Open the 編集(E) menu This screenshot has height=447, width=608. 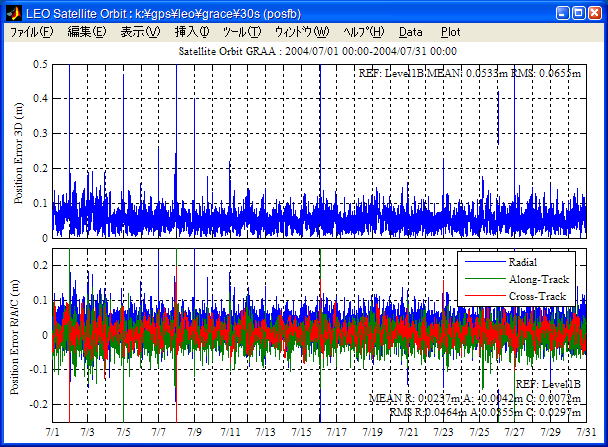pyautogui.click(x=86, y=32)
